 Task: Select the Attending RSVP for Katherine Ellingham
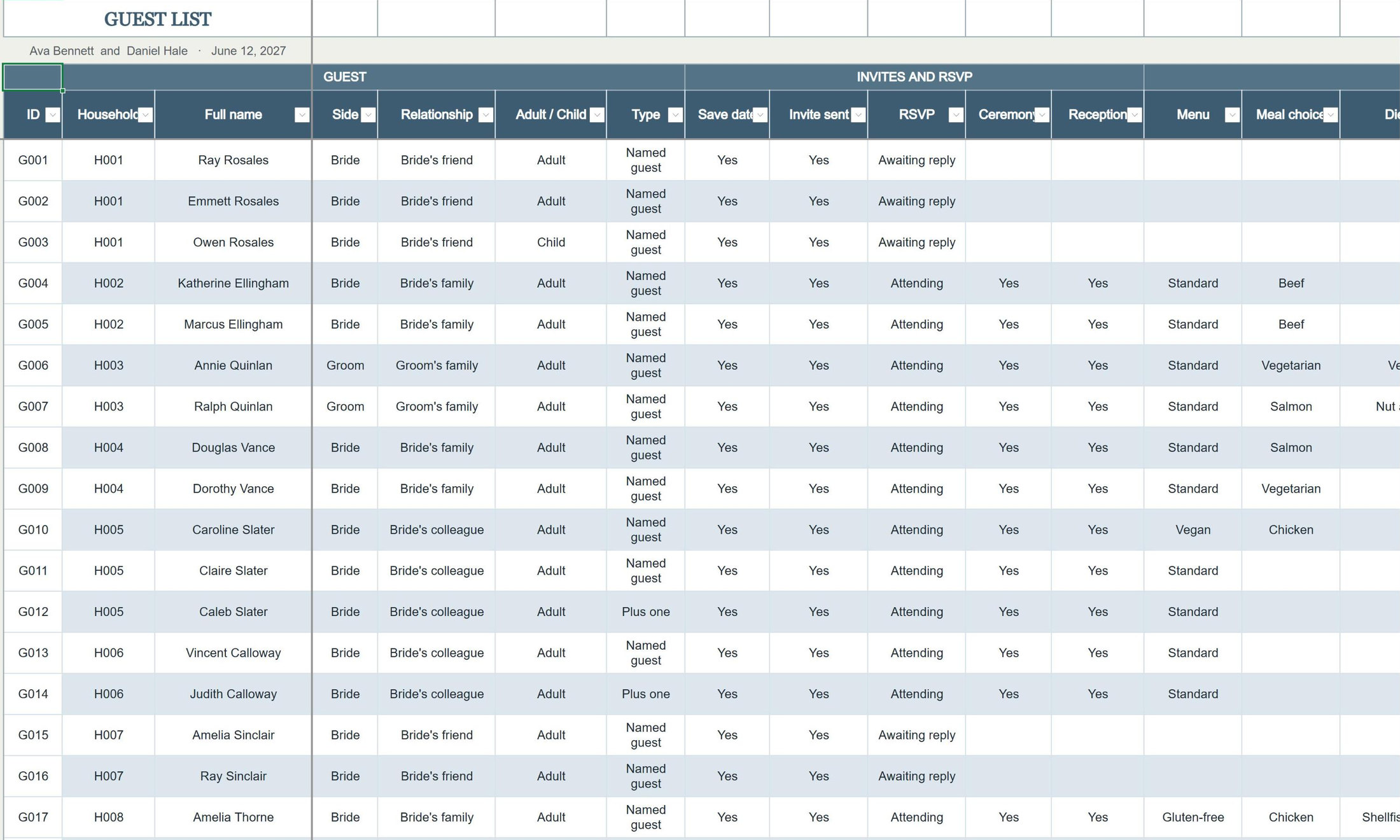917,283
